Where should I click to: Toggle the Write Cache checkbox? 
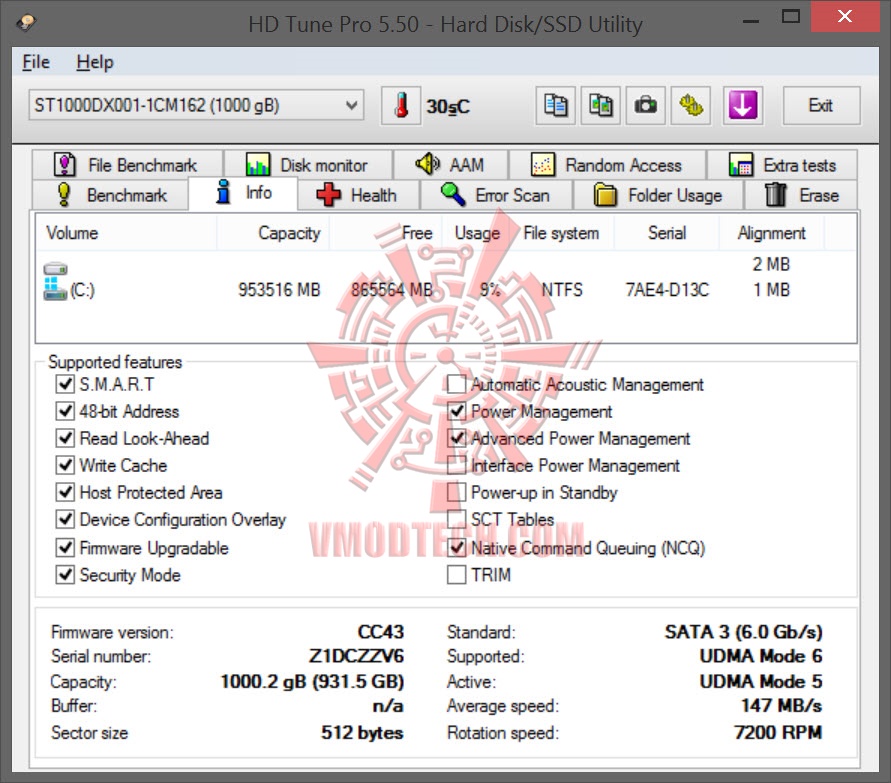click(x=65, y=465)
